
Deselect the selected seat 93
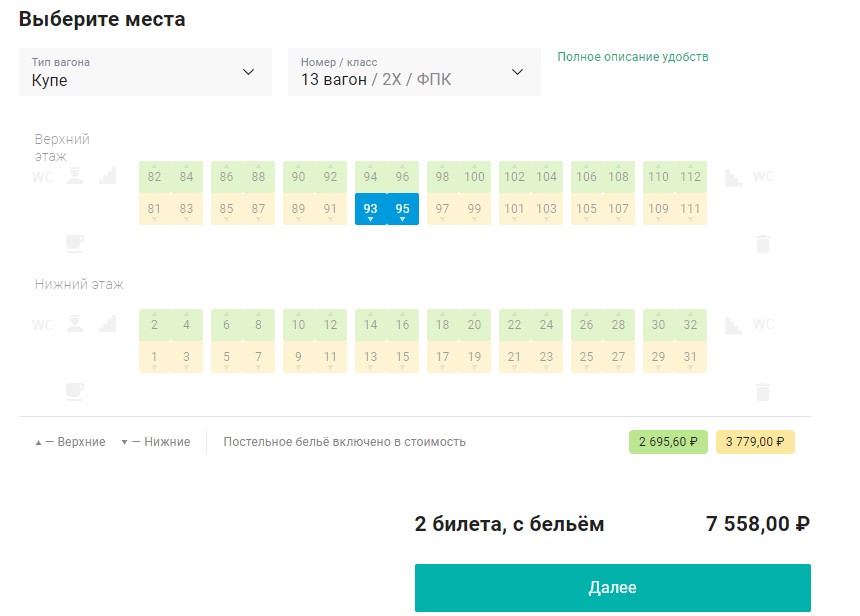tap(371, 209)
